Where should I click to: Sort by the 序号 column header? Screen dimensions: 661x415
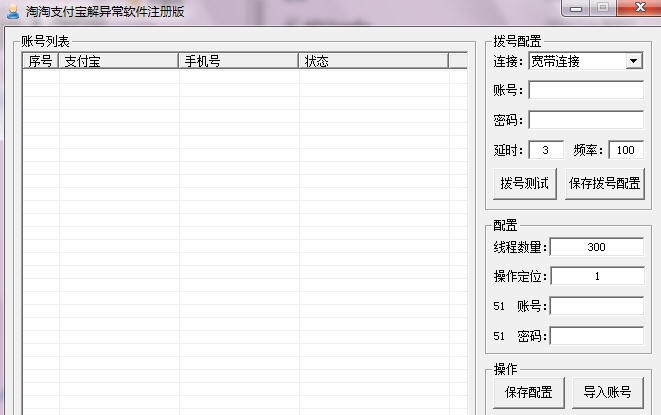[40, 61]
